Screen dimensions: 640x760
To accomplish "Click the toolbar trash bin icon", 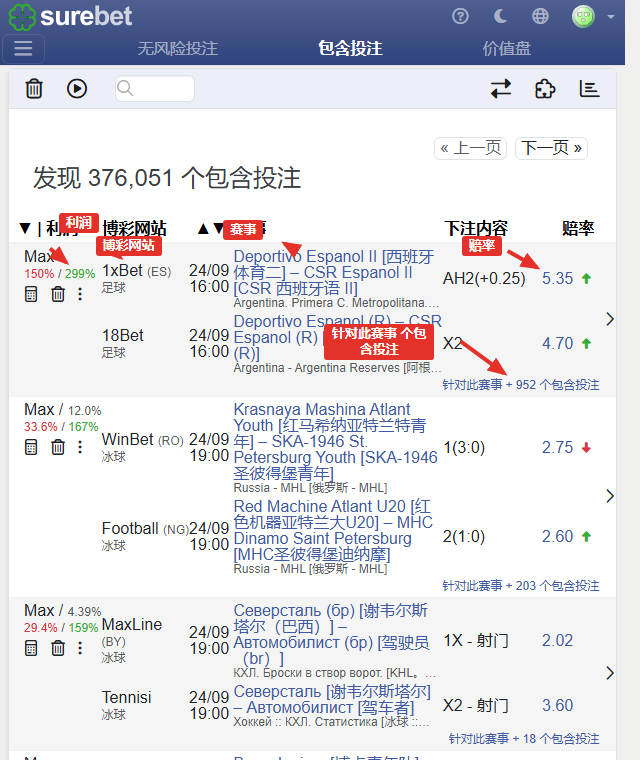I will pos(34,89).
